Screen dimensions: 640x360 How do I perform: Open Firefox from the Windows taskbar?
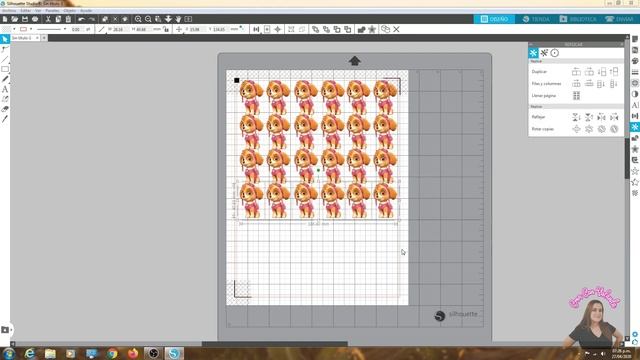(x=133, y=353)
